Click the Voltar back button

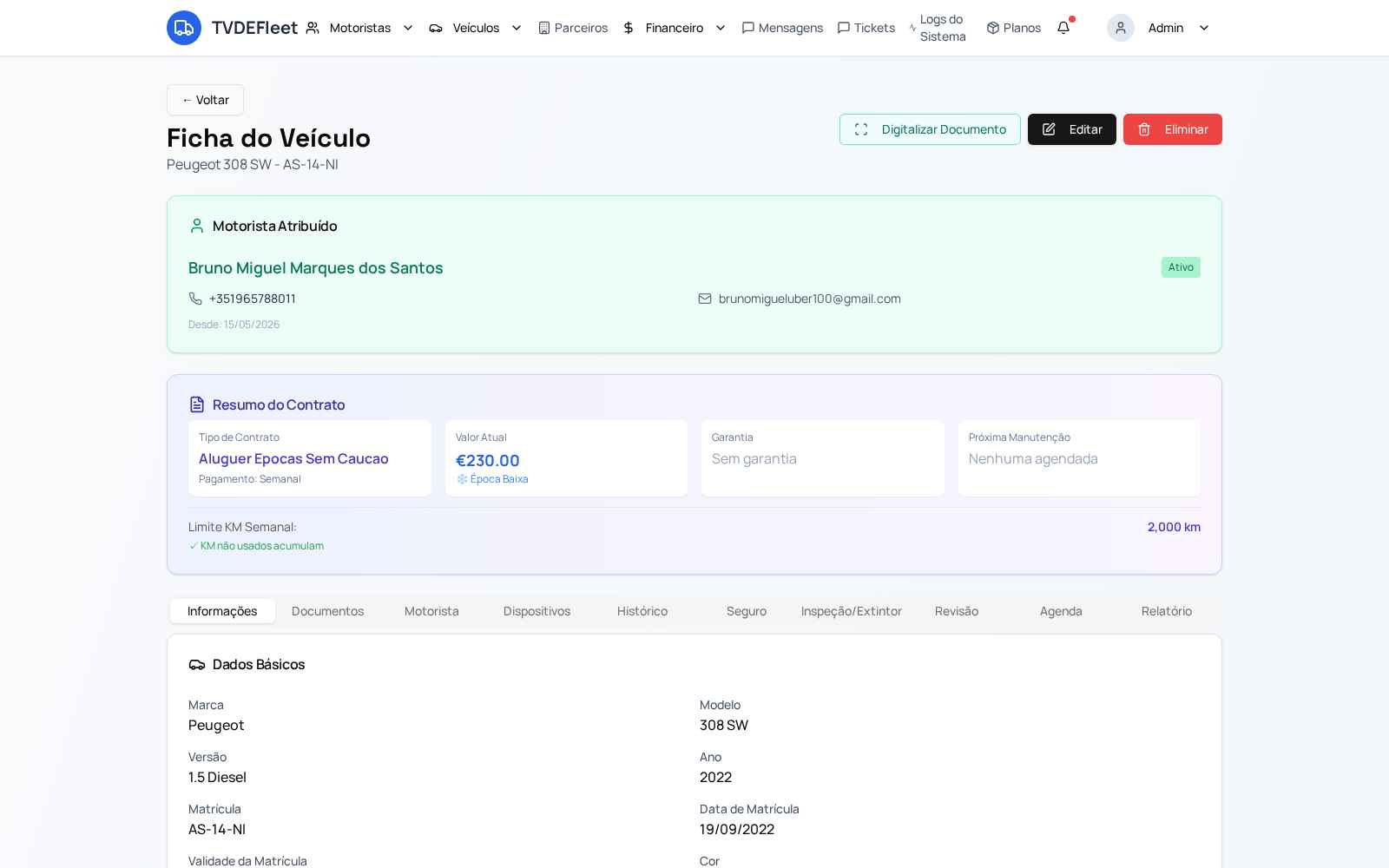[205, 100]
